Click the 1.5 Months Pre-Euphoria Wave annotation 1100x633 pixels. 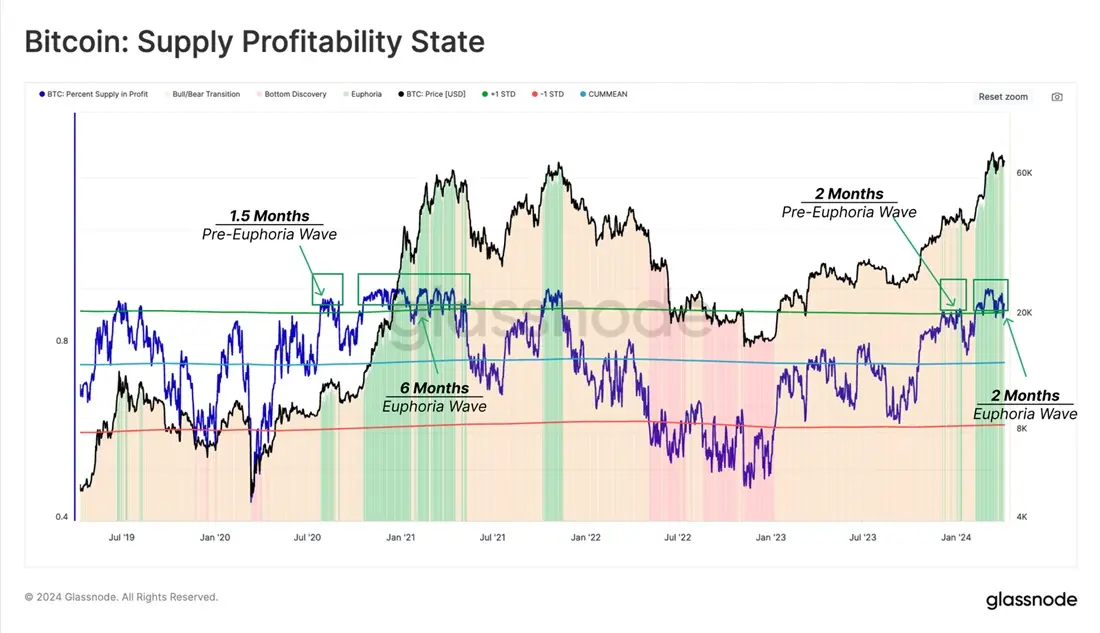tap(269, 225)
